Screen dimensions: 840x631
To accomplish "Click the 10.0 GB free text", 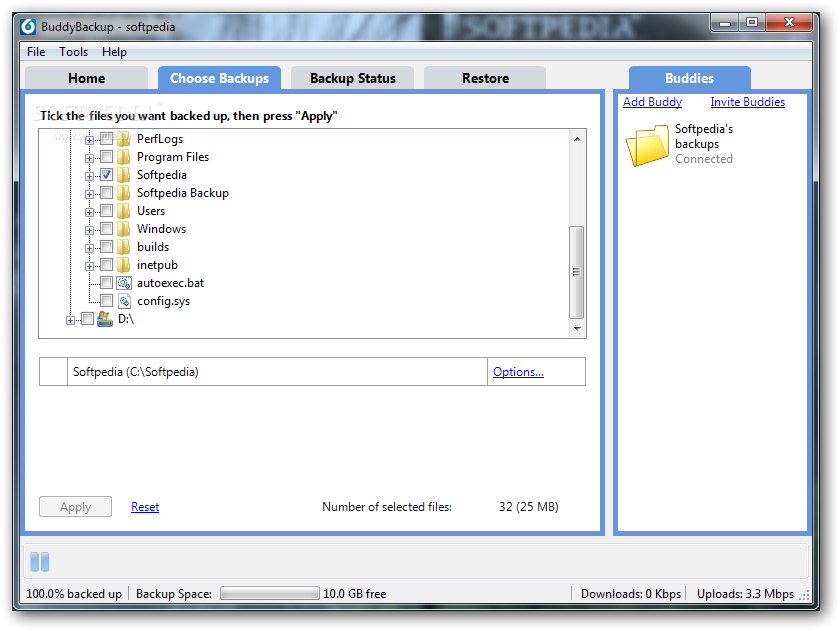I will (355, 594).
